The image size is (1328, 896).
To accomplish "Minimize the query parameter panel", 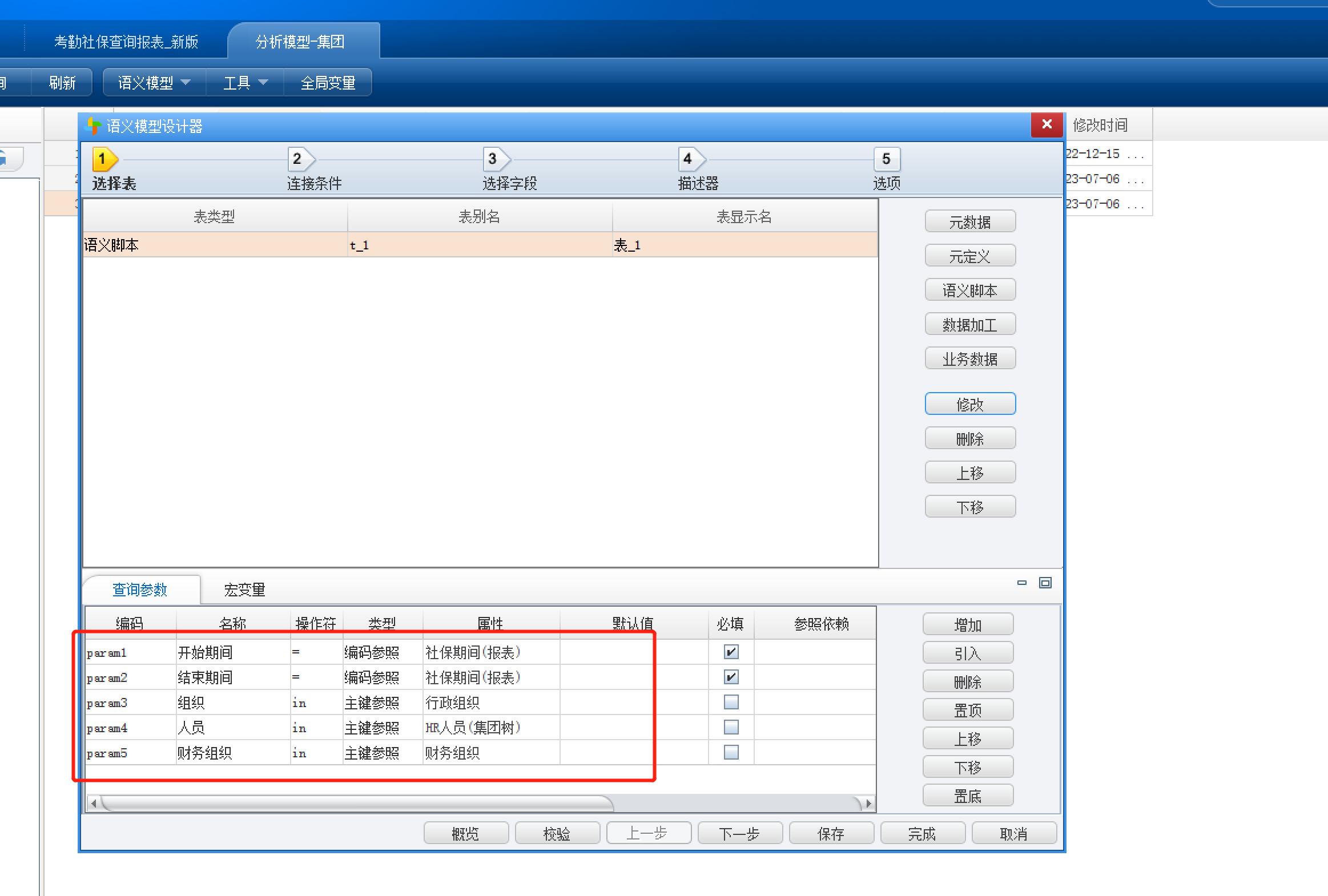I will [x=1022, y=583].
